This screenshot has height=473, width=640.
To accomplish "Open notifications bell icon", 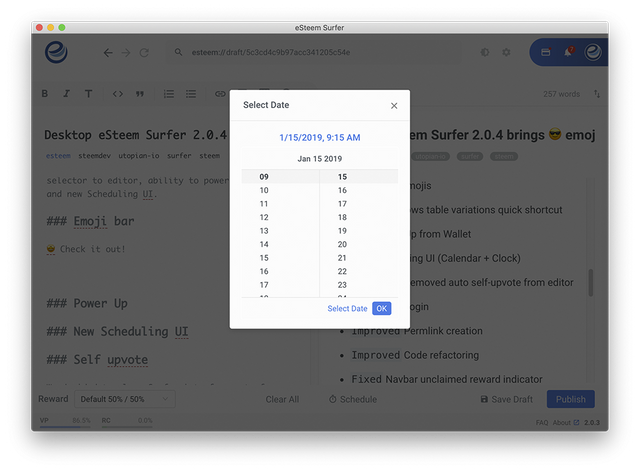I will point(568,52).
